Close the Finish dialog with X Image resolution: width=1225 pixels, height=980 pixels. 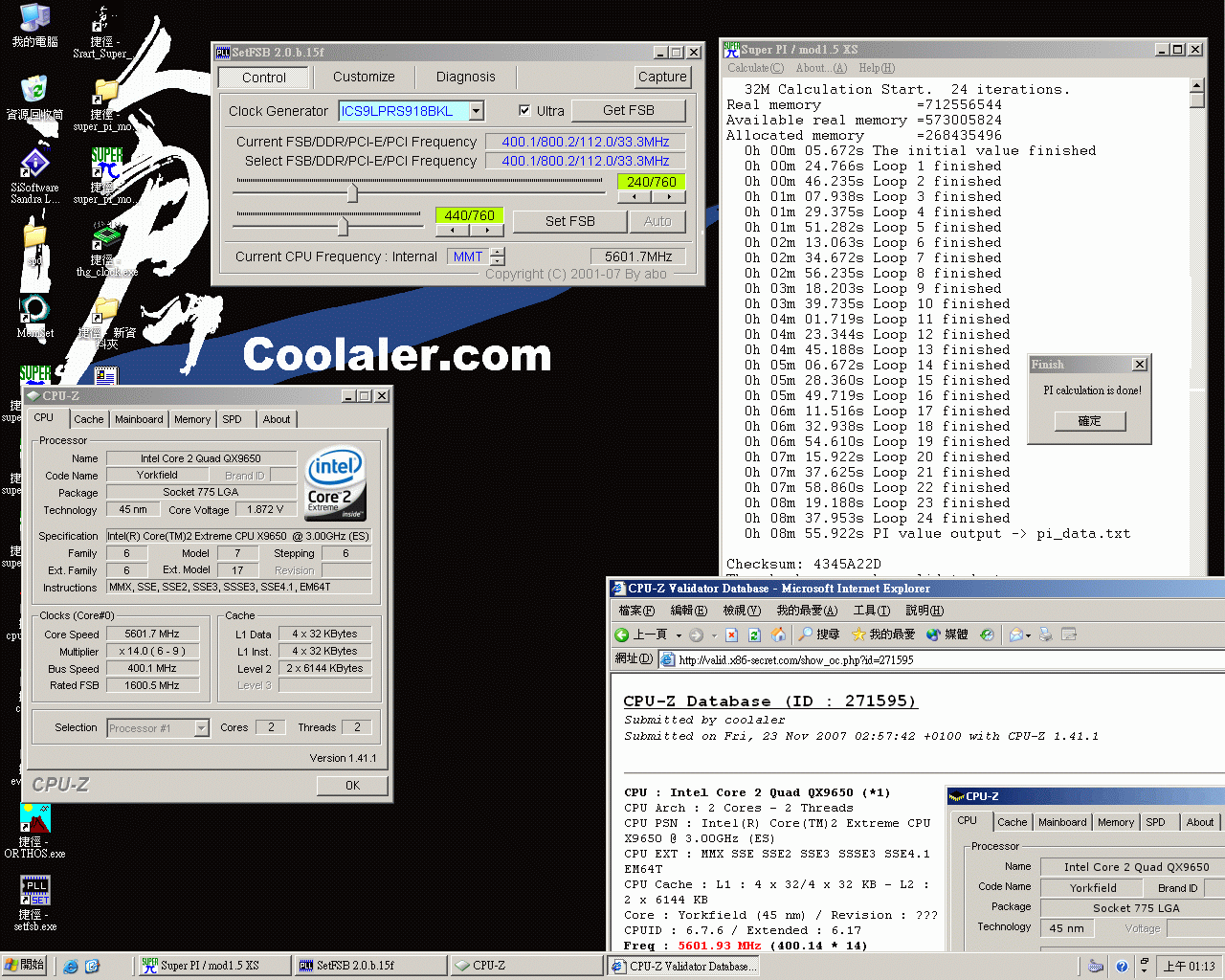[x=1139, y=365]
